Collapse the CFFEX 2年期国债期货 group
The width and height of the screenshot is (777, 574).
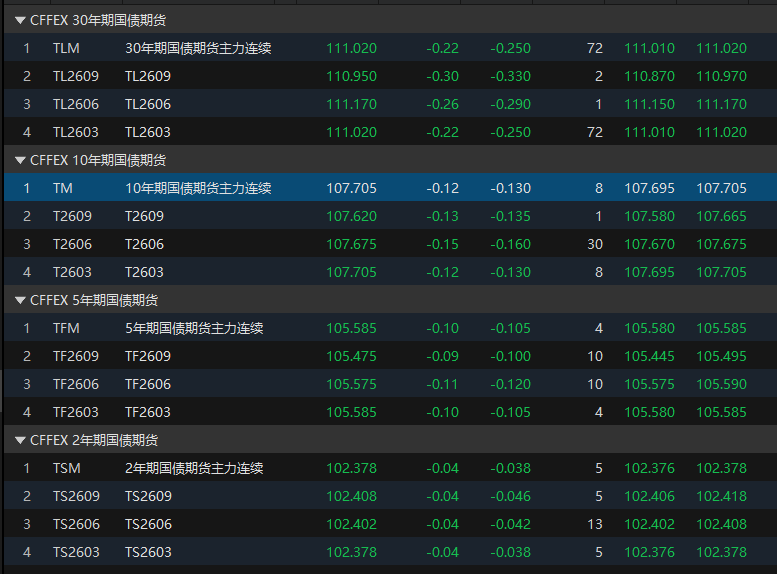tap(20, 440)
